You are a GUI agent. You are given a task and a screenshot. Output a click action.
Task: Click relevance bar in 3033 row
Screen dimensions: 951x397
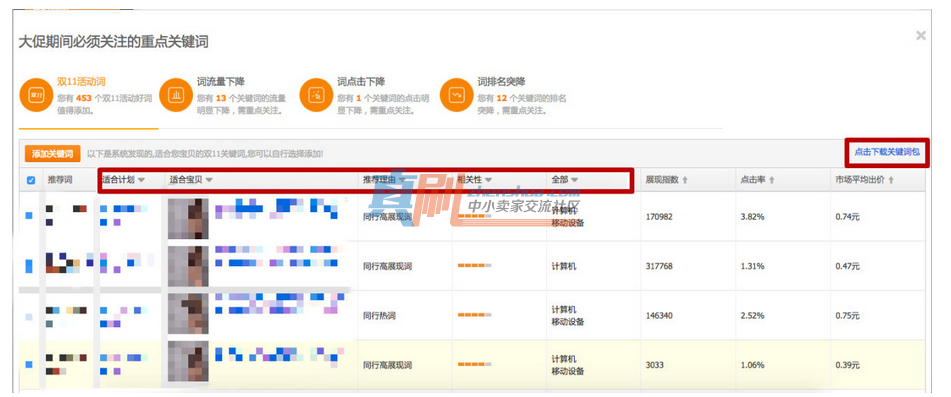coord(474,365)
